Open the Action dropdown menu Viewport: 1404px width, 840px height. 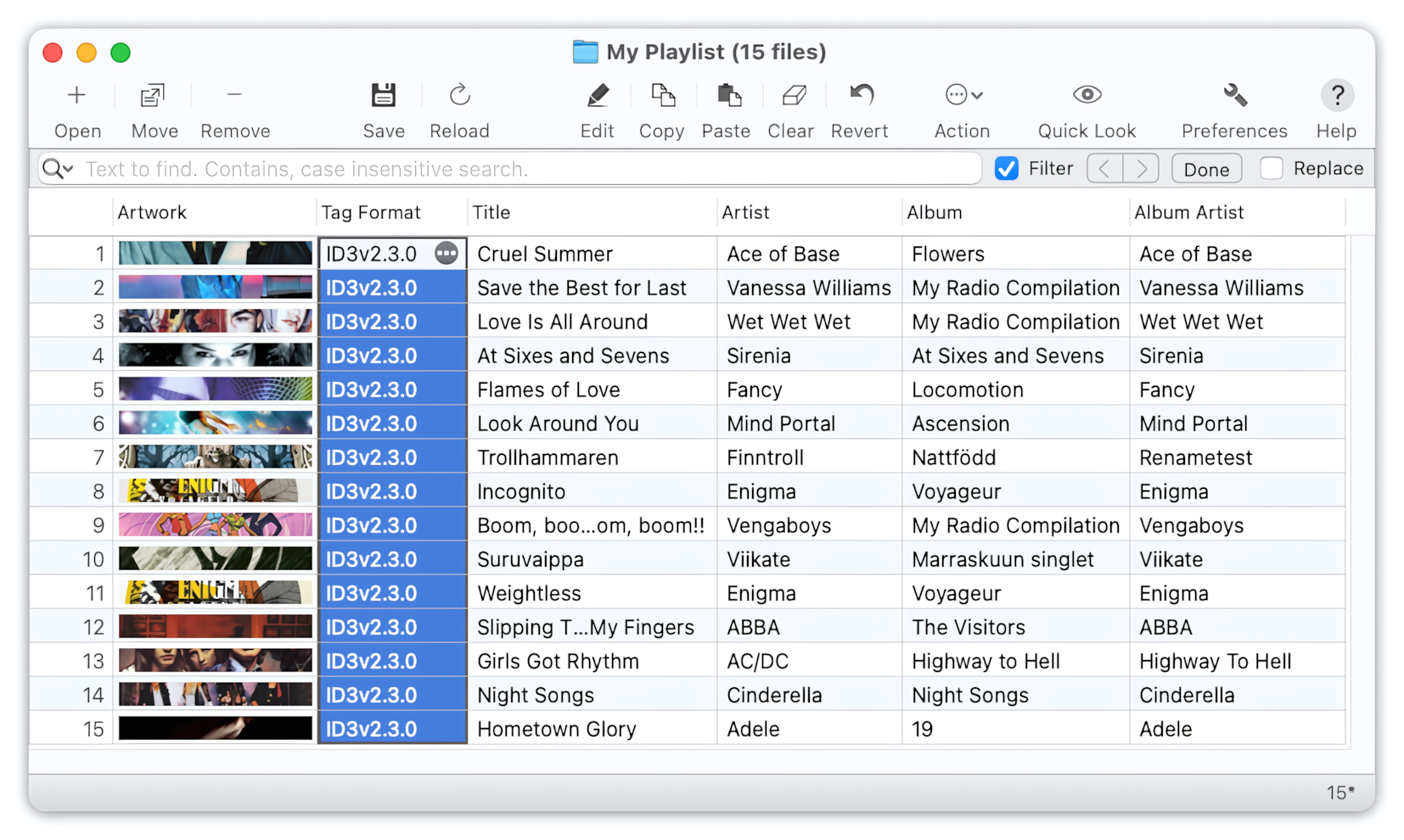[963, 95]
